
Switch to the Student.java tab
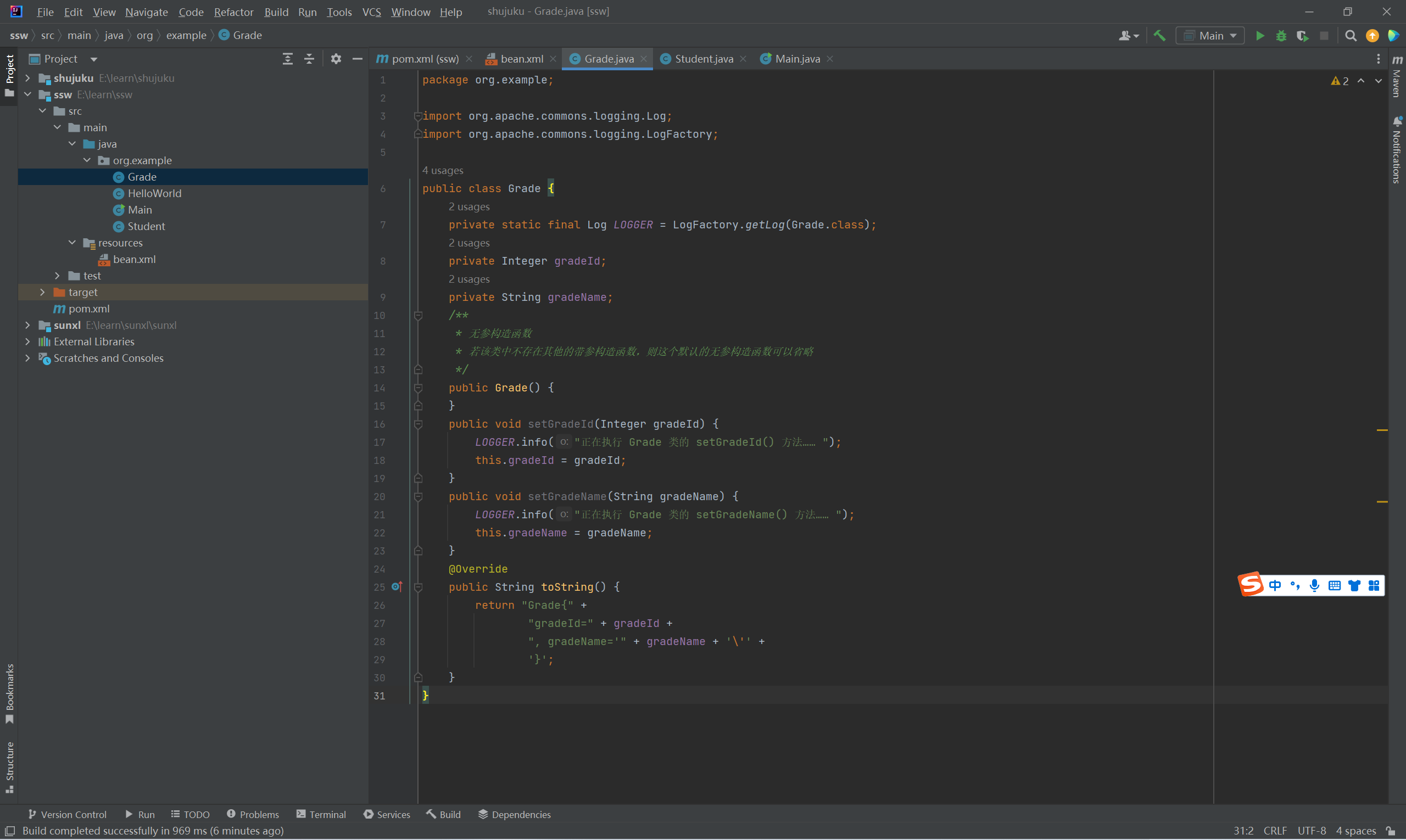pyautogui.click(x=704, y=59)
